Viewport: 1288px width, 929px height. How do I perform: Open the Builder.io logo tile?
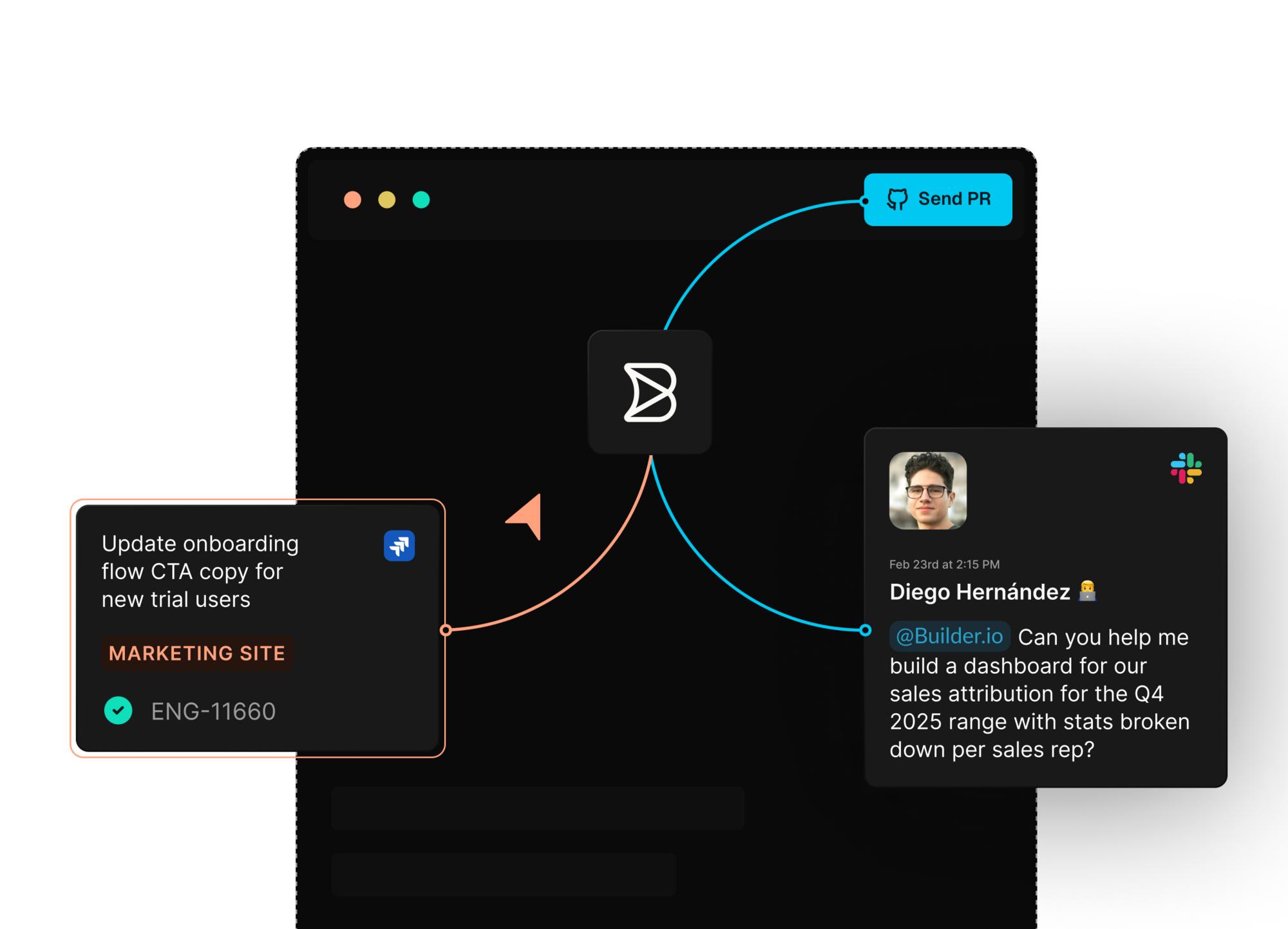(650, 392)
